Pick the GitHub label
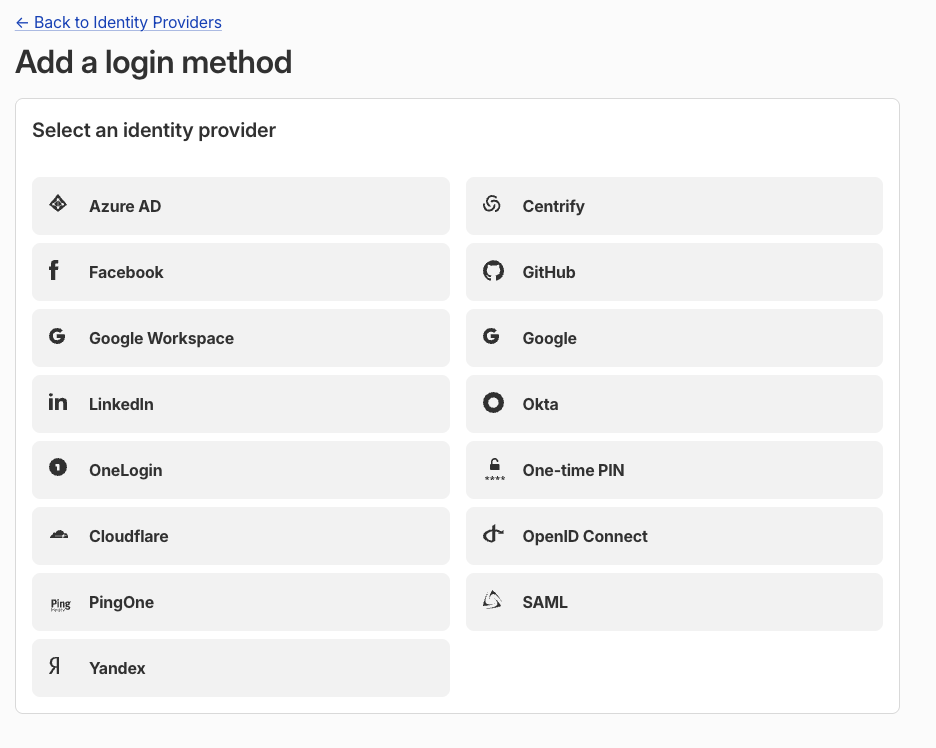936x748 pixels. coord(549,272)
